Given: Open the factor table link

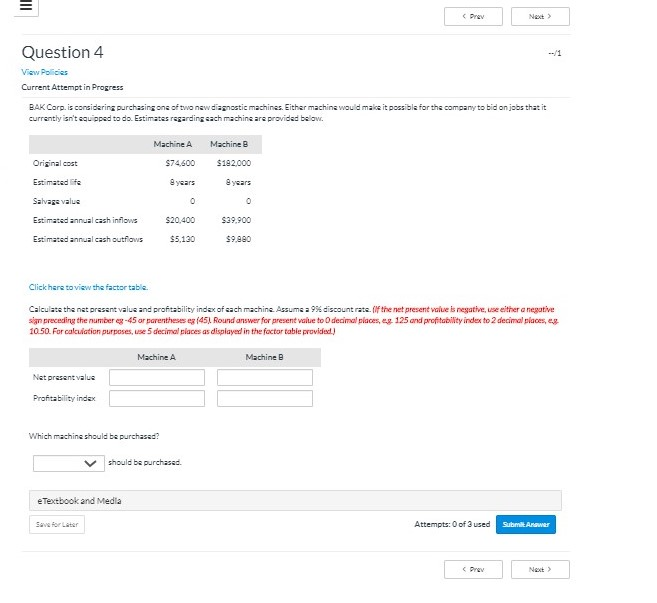Looking at the screenshot, I should pos(88,287).
